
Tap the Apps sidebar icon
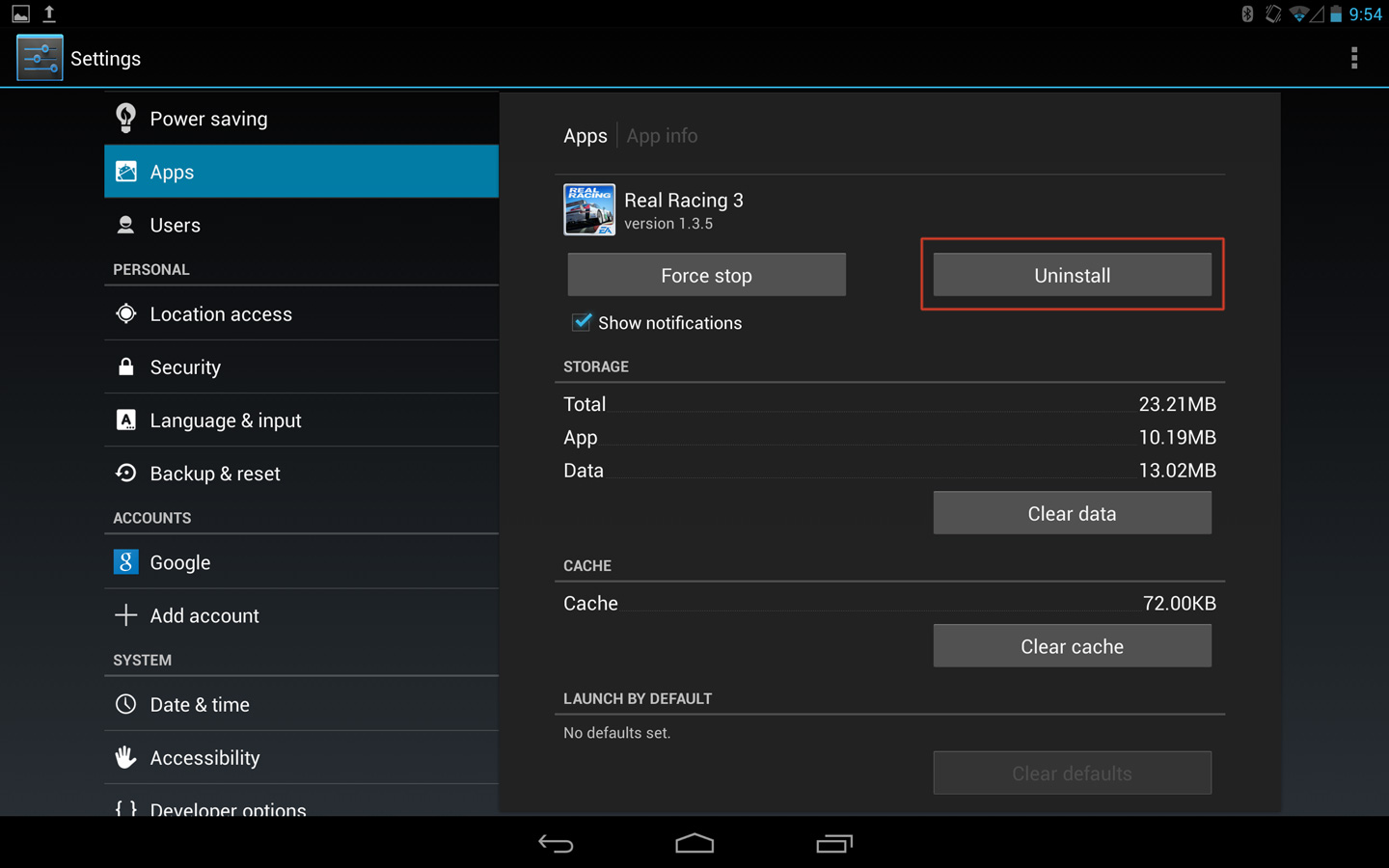pyautogui.click(x=125, y=172)
